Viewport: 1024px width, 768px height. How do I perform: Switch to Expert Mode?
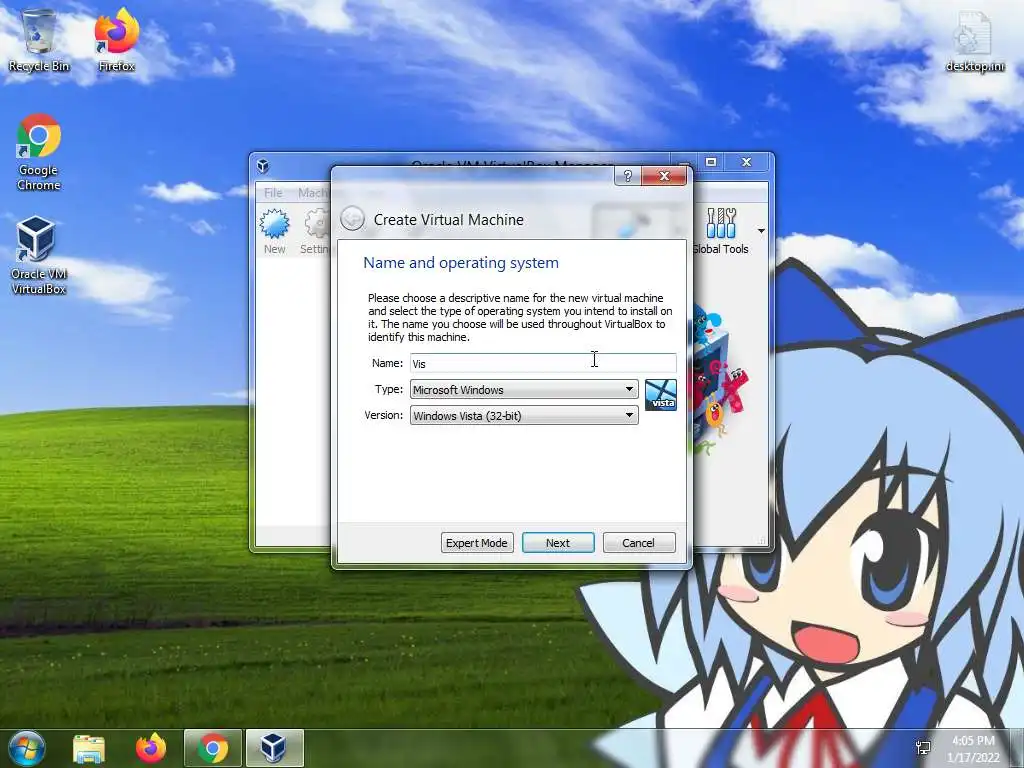(477, 543)
